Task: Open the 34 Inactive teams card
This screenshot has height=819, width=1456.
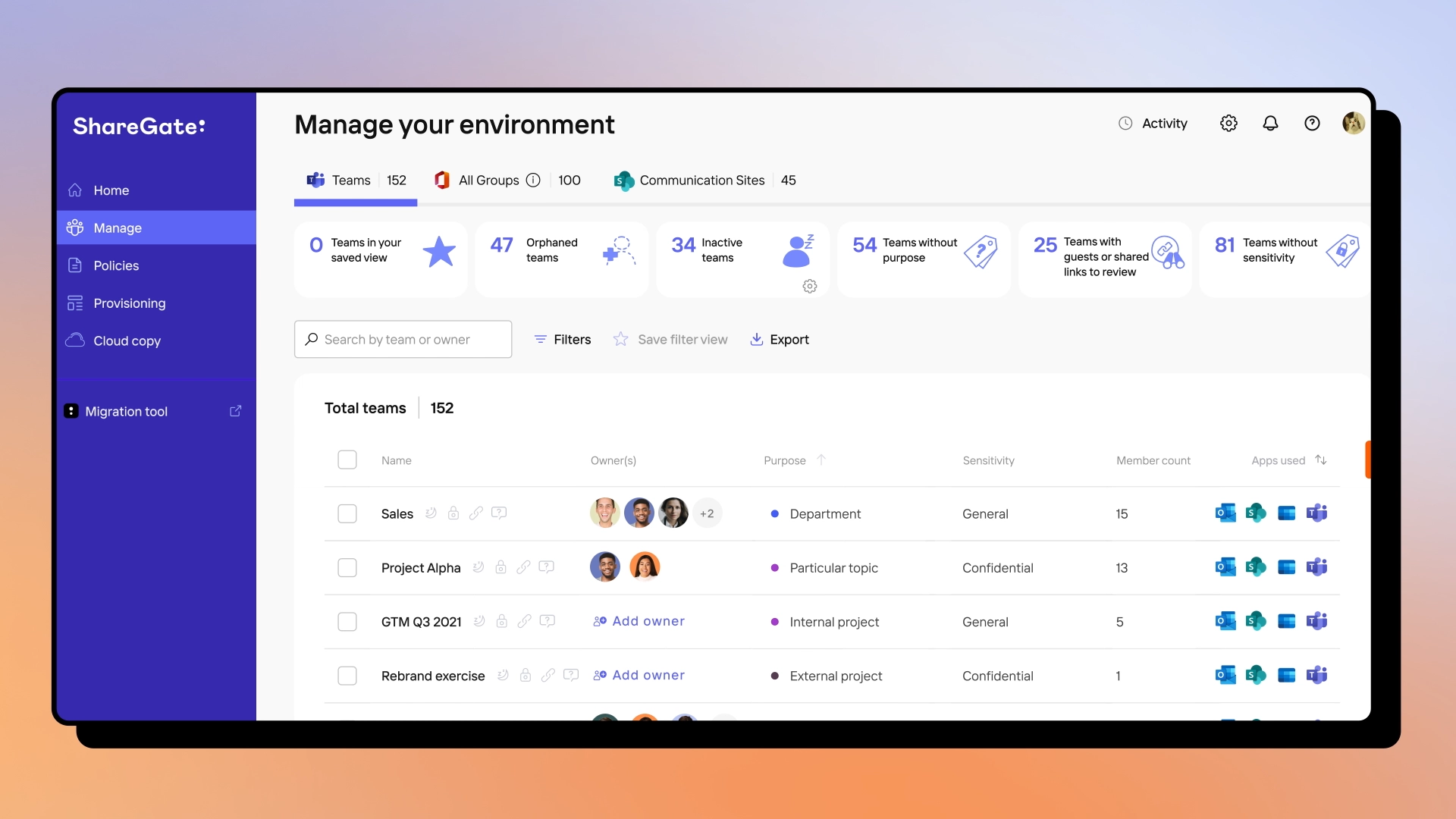Action: (743, 259)
